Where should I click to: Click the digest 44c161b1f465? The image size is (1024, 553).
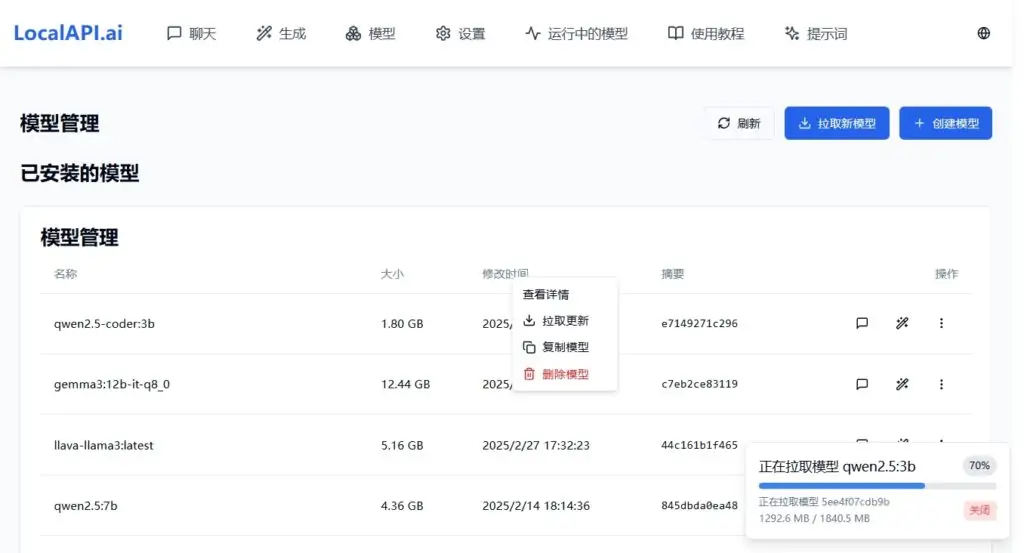(x=699, y=445)
